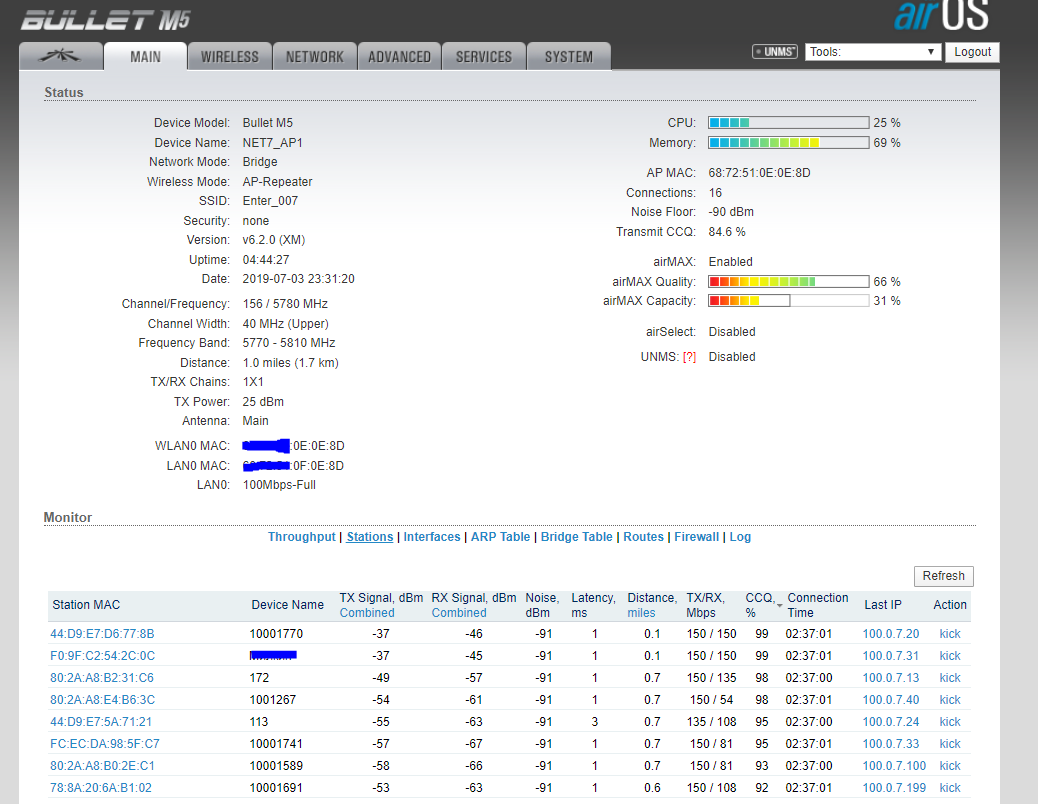The width and height of the screenshot is (1038, 804).
Task: Open the Throughput monitor link
Action: 301,537
